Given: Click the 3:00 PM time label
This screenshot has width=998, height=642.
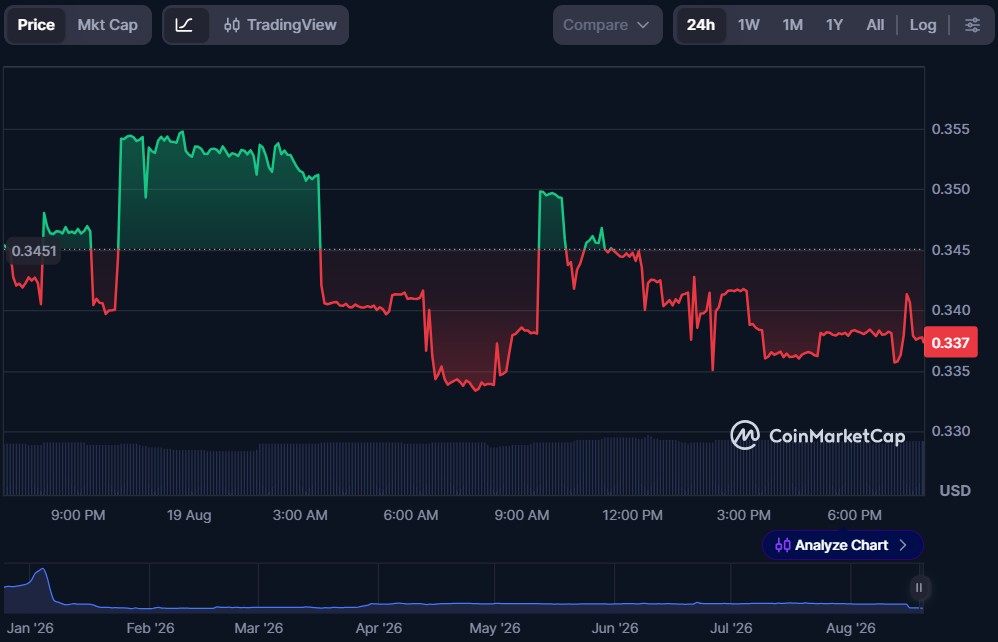Looking at the screenshot, I should 743,515.
